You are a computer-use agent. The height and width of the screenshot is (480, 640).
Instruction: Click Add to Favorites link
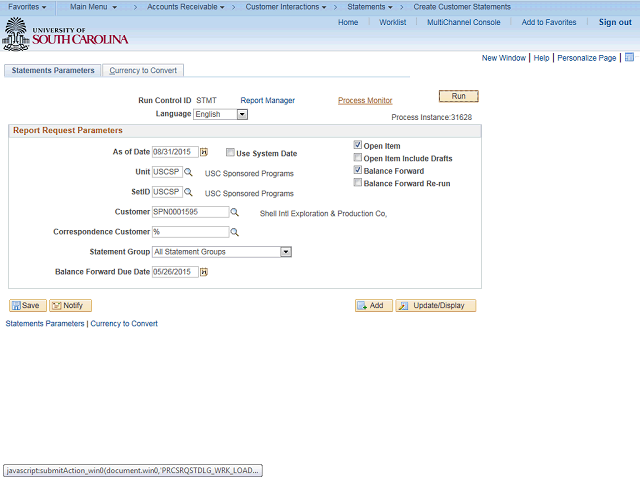click(x=549, y=22)
